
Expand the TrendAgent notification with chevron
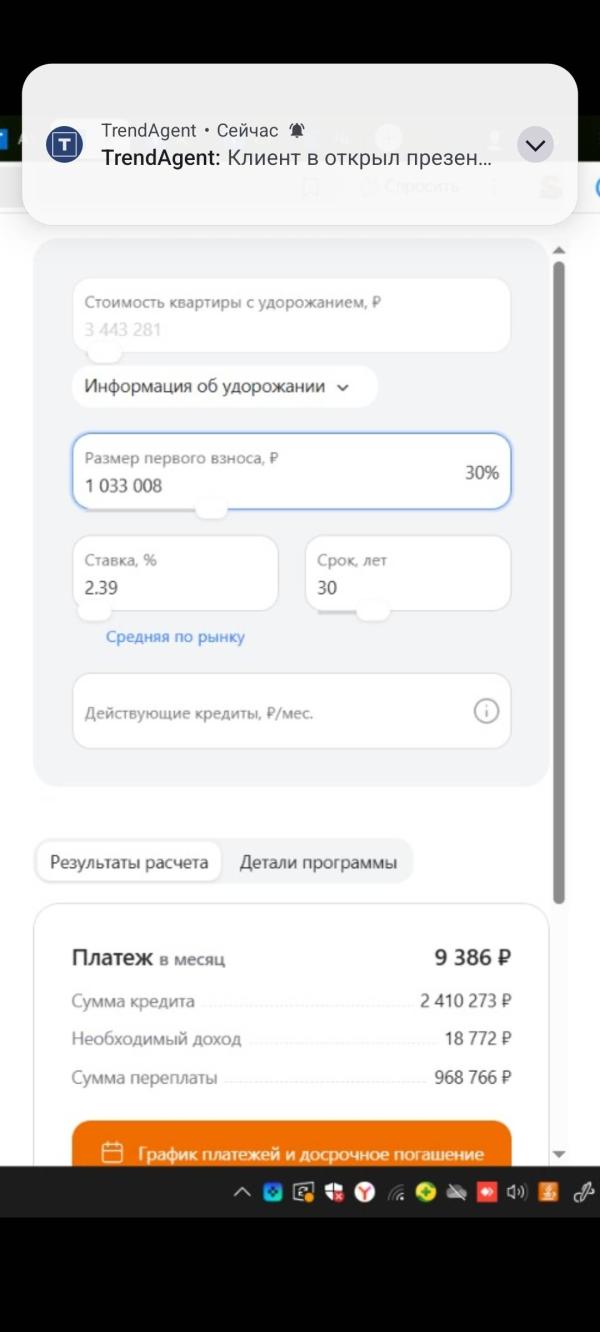point(535,146)
